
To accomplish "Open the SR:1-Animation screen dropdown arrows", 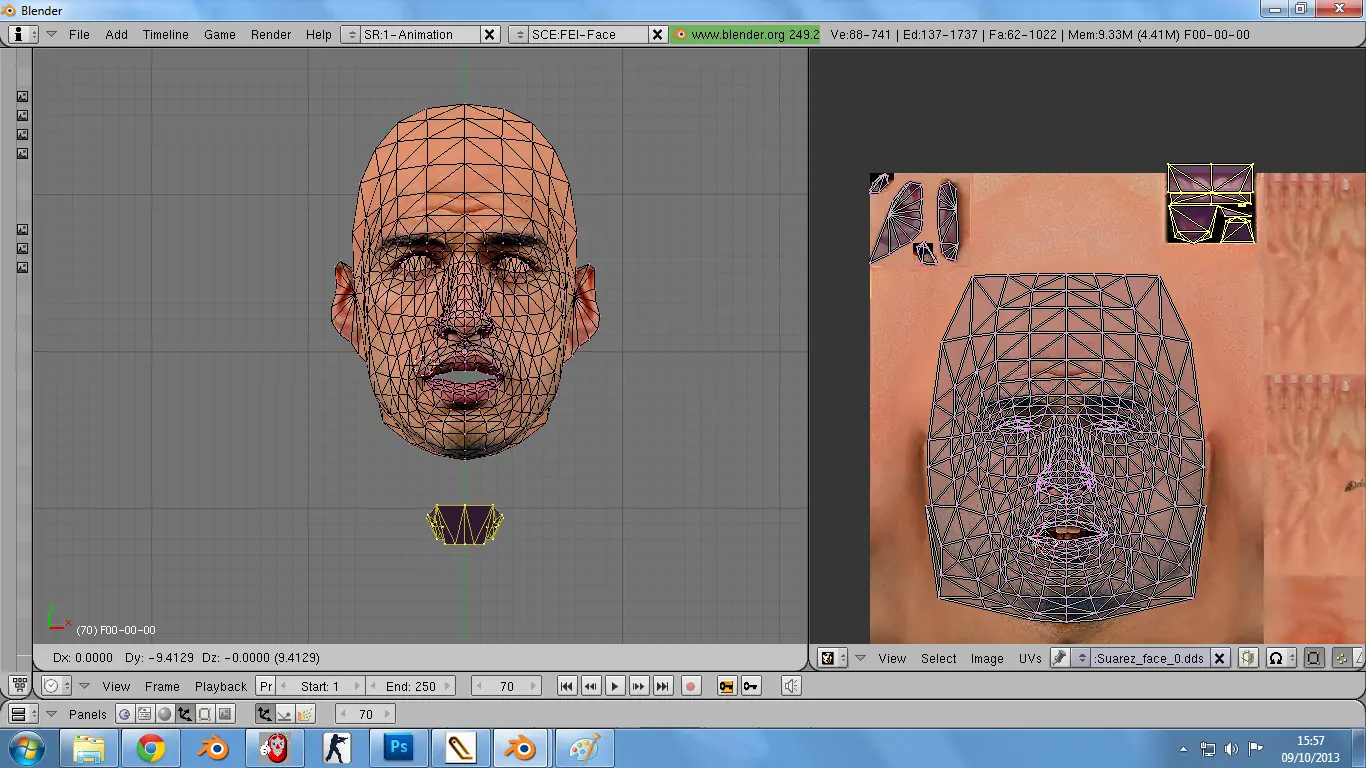I will [350, 34].
